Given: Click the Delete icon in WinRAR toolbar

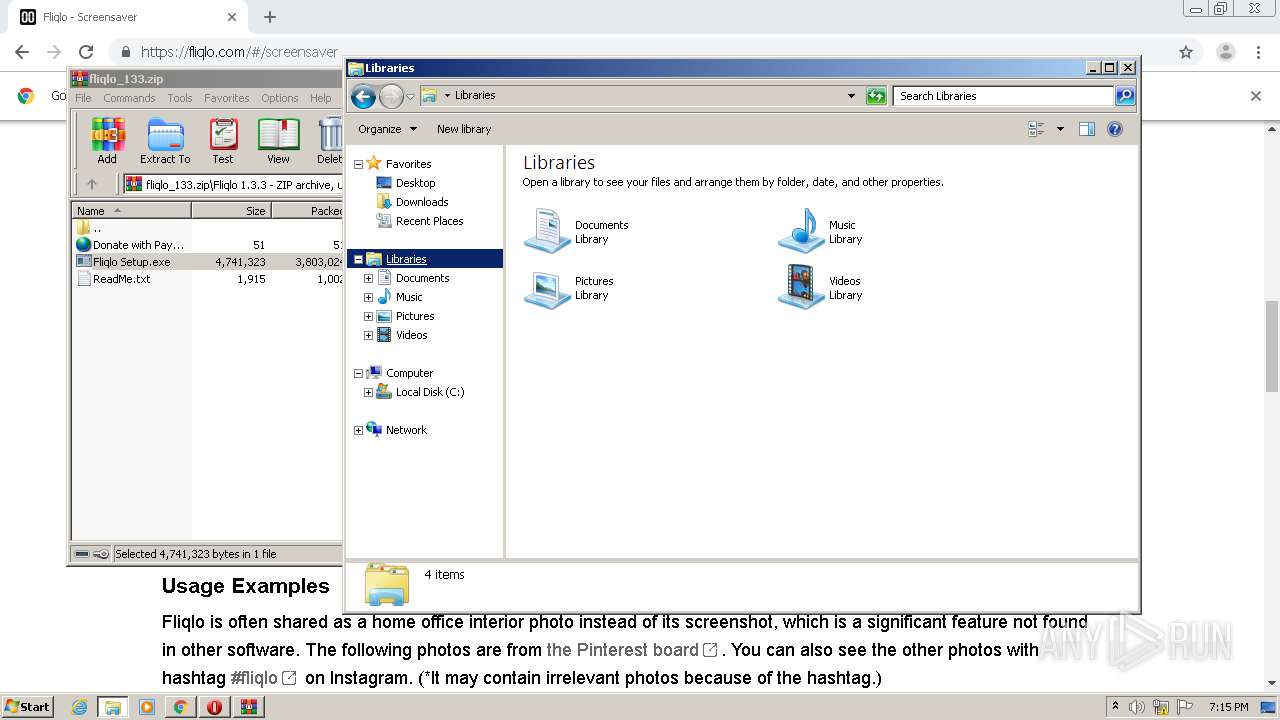Looking at the screenshot, I should click(x=329, y=140).
